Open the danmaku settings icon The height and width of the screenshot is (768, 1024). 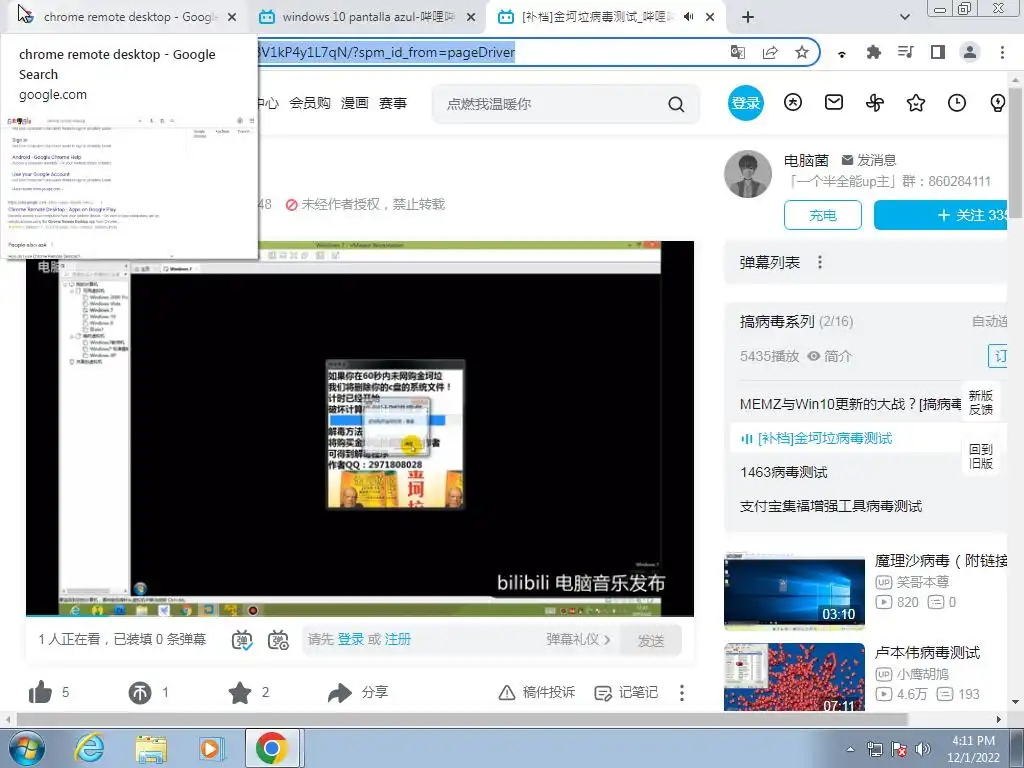click(x=278, y=640)
